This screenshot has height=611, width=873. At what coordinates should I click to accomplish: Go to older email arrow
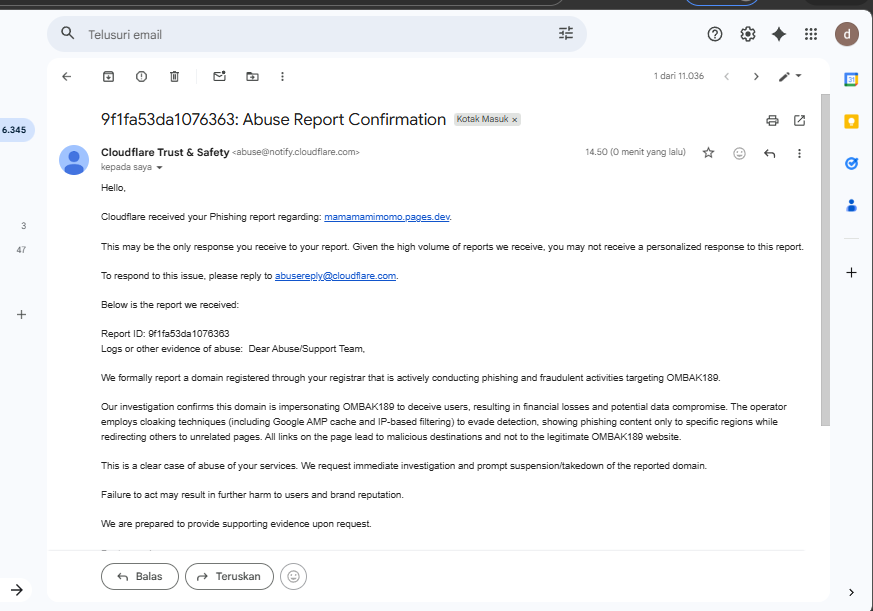(756, 76)
